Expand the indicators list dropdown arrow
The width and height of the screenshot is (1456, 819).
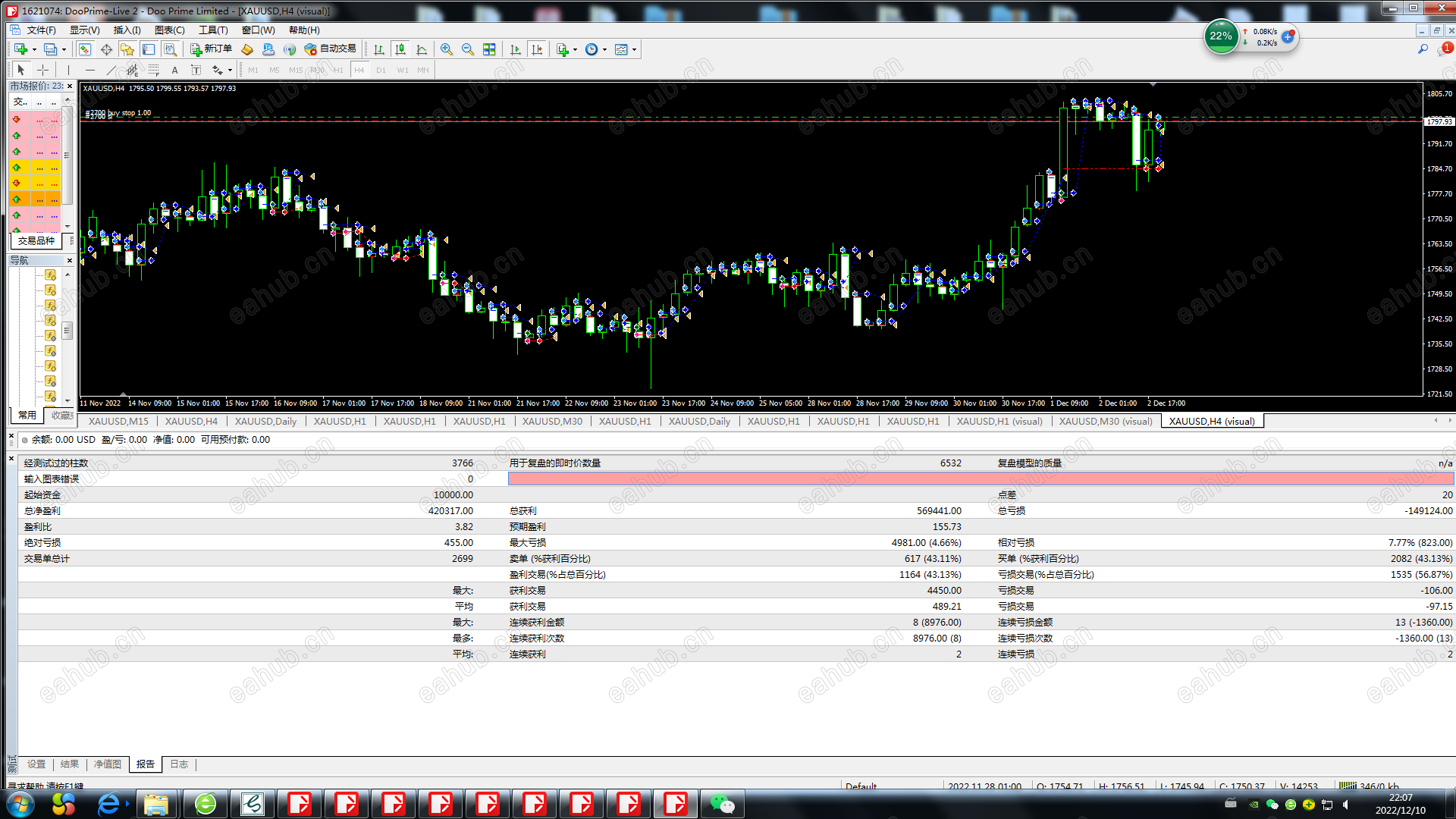click(x=576, y=50)
